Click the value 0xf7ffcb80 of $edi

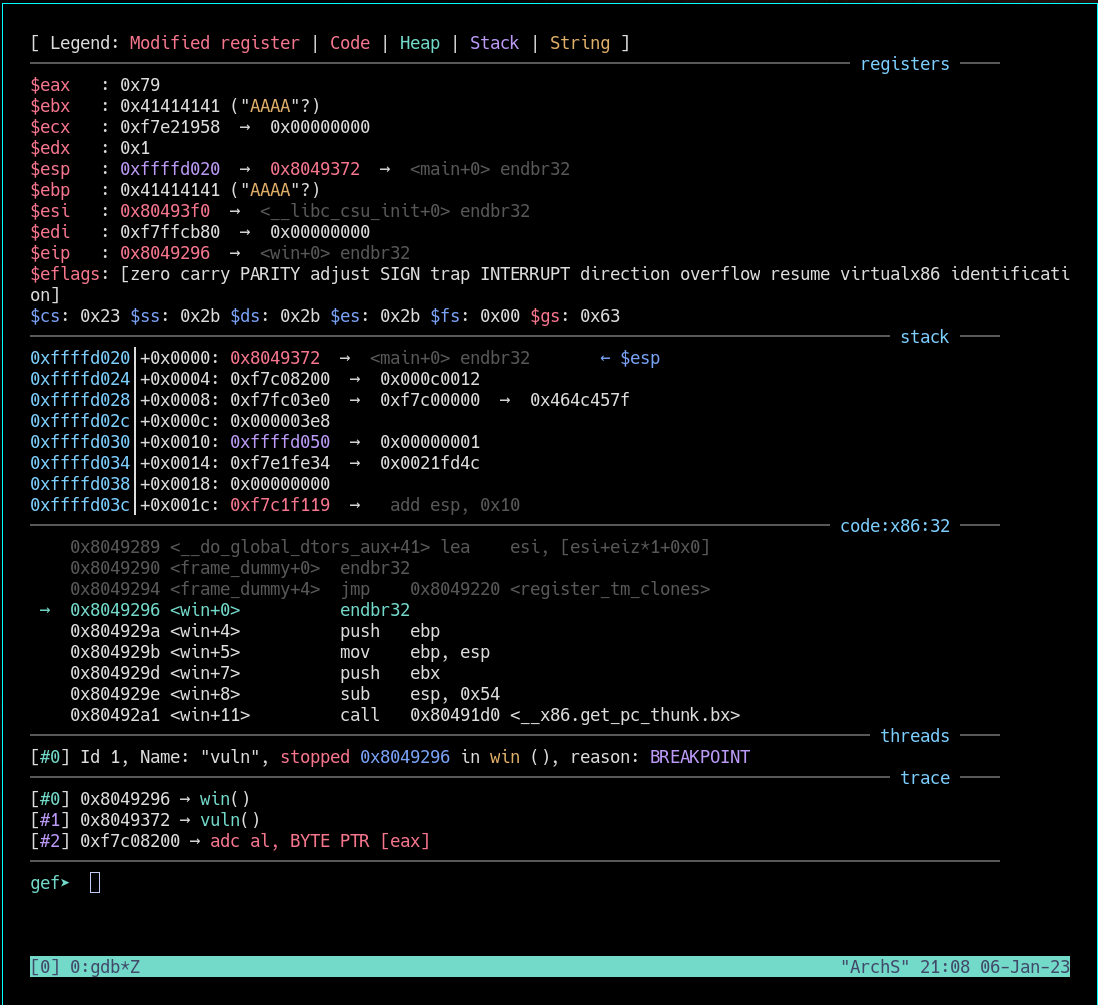[x=169, y=232]
